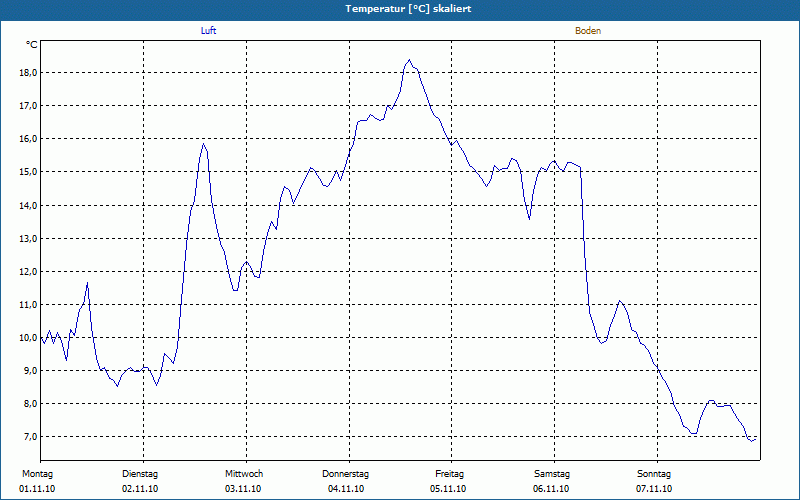The height and width of the screenshot is (500, 800).
Task: Click the 8,0 y-axis value
Action: click(31, 404)
